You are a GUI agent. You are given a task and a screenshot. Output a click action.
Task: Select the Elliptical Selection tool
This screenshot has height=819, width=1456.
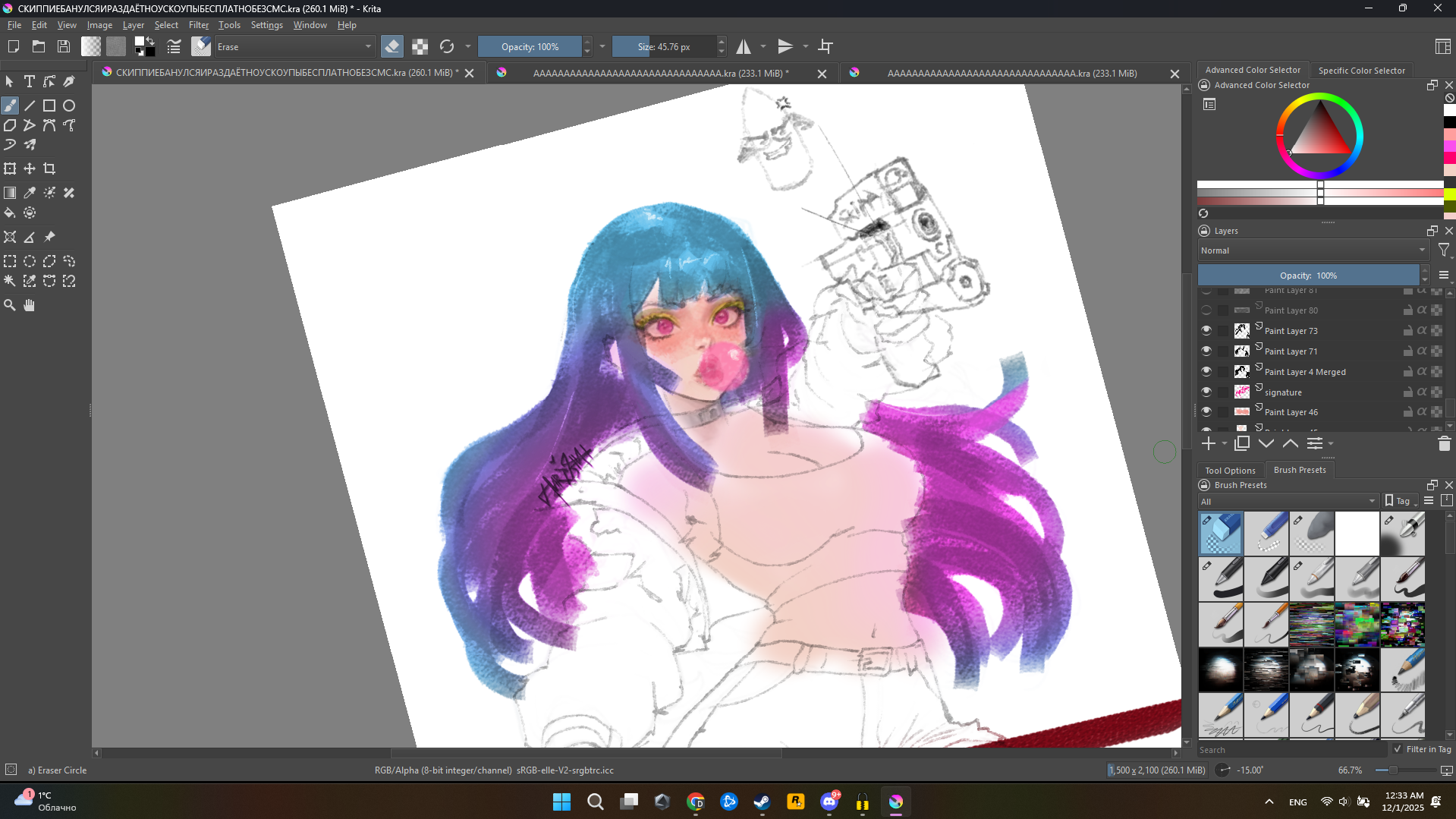(x=30, y=261)
